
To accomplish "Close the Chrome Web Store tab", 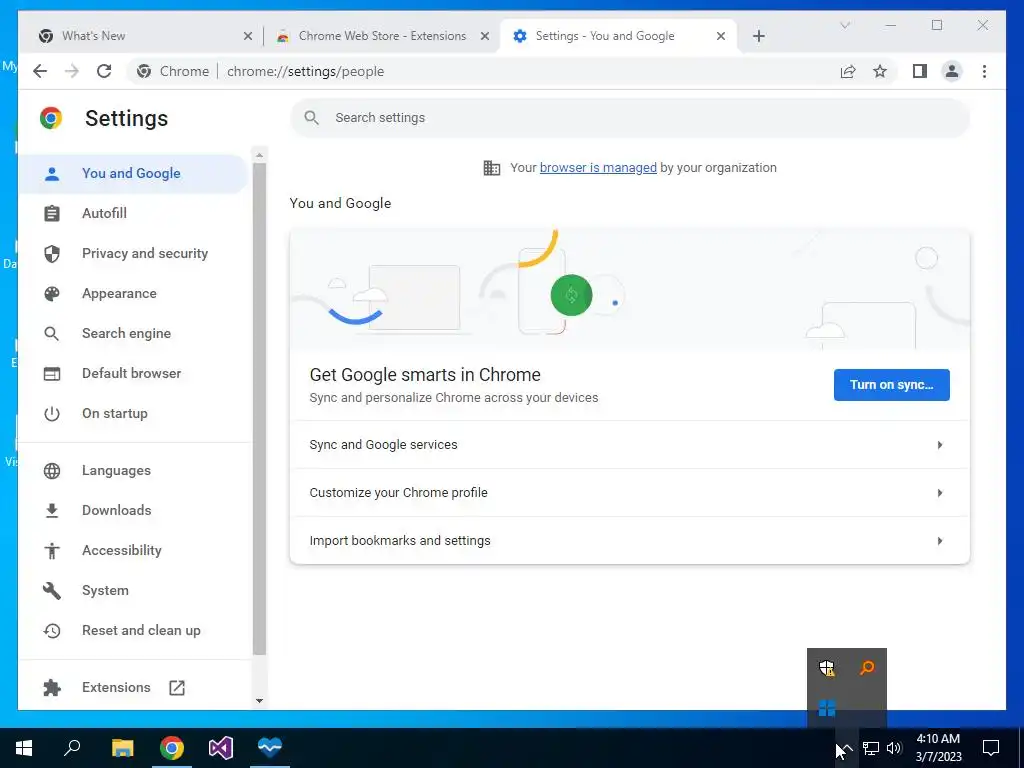I will click(485, 36).
